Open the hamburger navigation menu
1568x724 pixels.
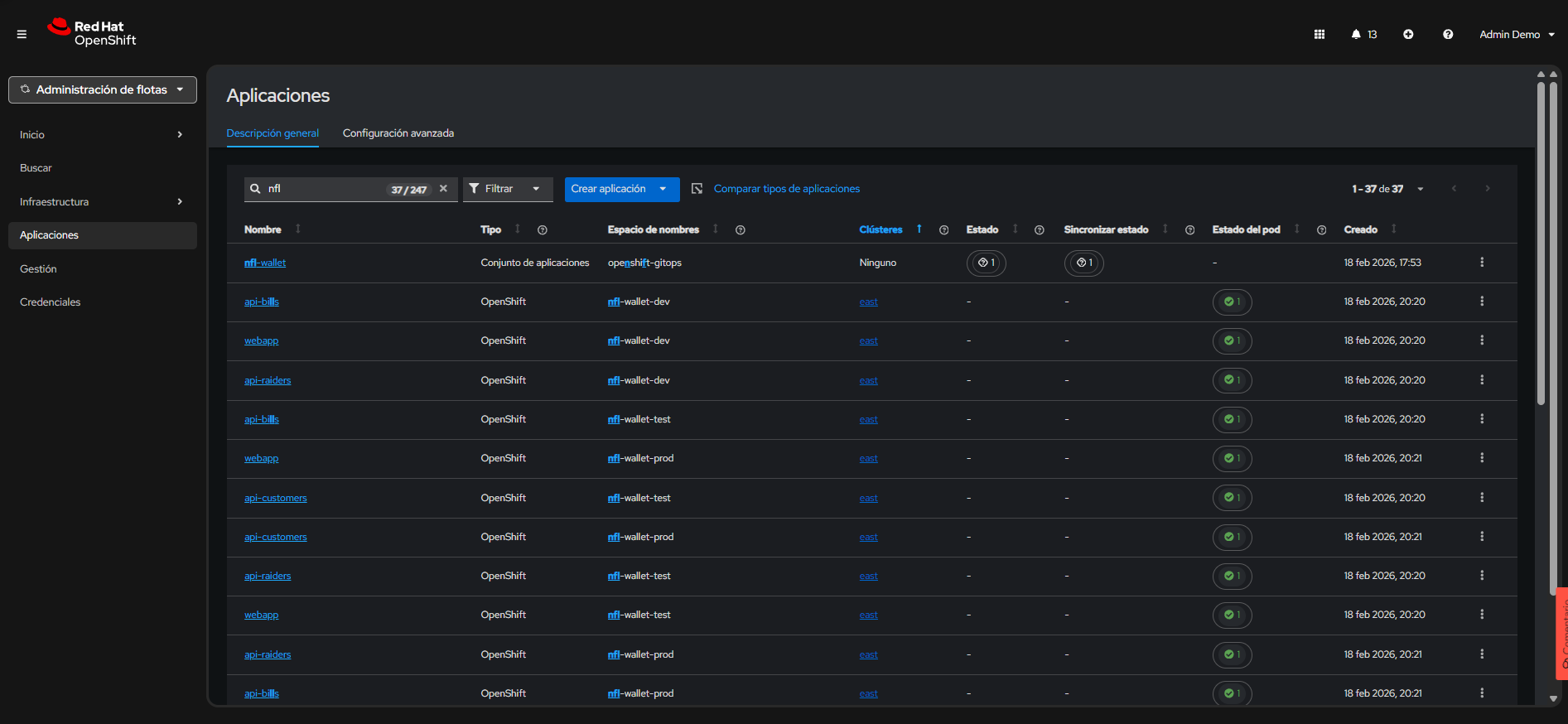click(x=22, y=34)
